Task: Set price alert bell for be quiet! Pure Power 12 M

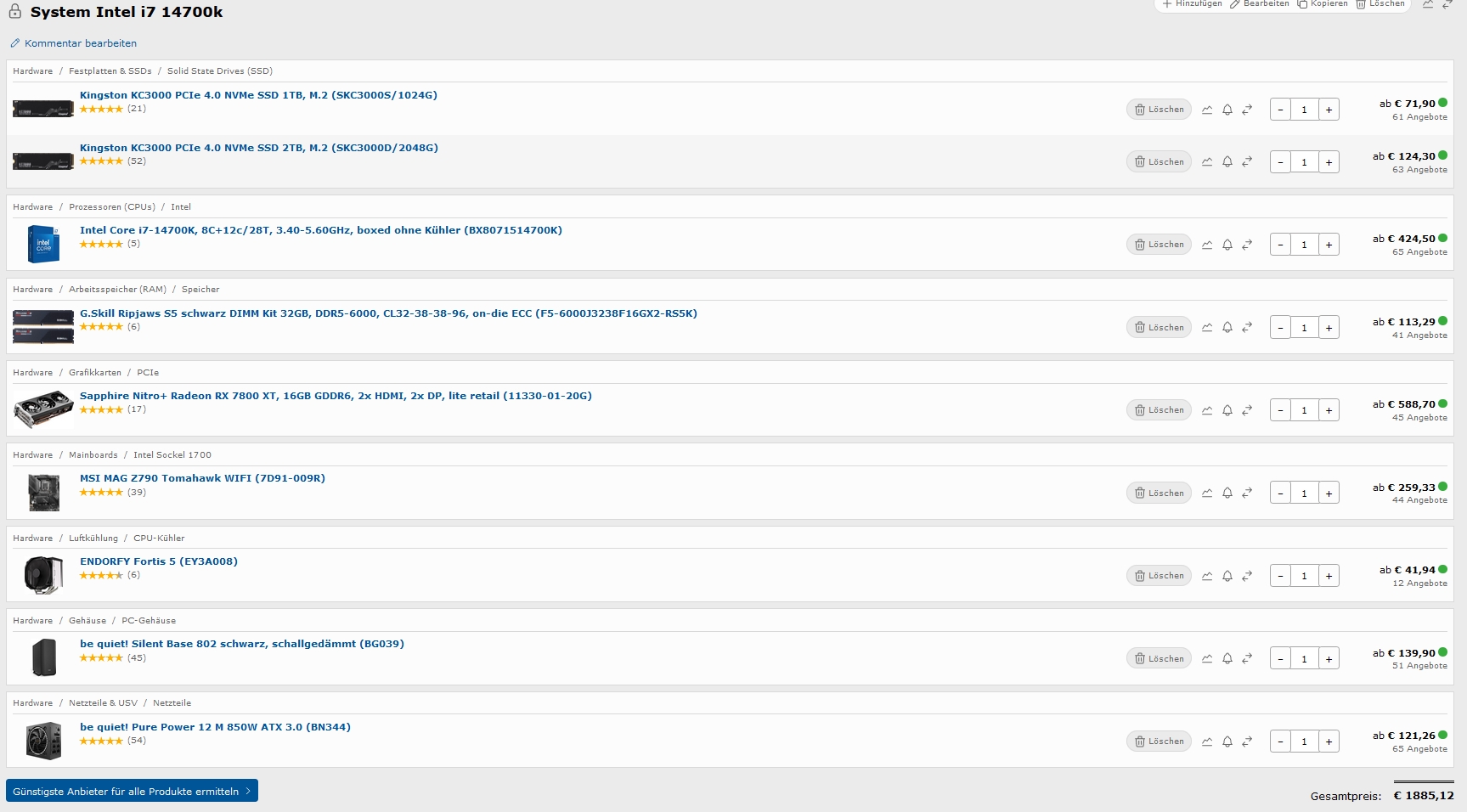Action: [x=1227, y=742]
